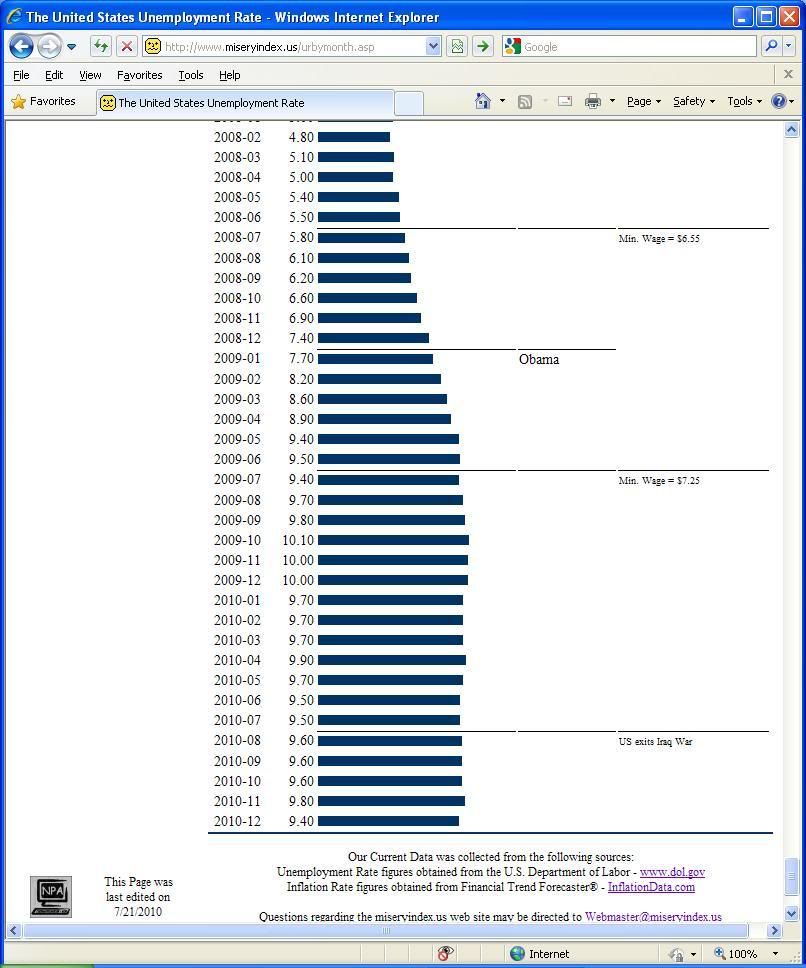Open the Safety dropdown menu
Image resolution: width=806 pixels, height=968 pixels.
(x=693, y=101)
